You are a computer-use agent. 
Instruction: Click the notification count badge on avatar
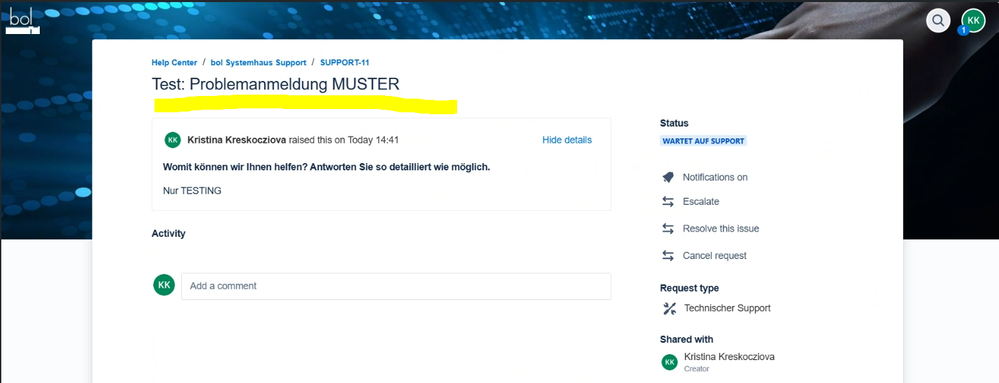(x=963, y=30)
